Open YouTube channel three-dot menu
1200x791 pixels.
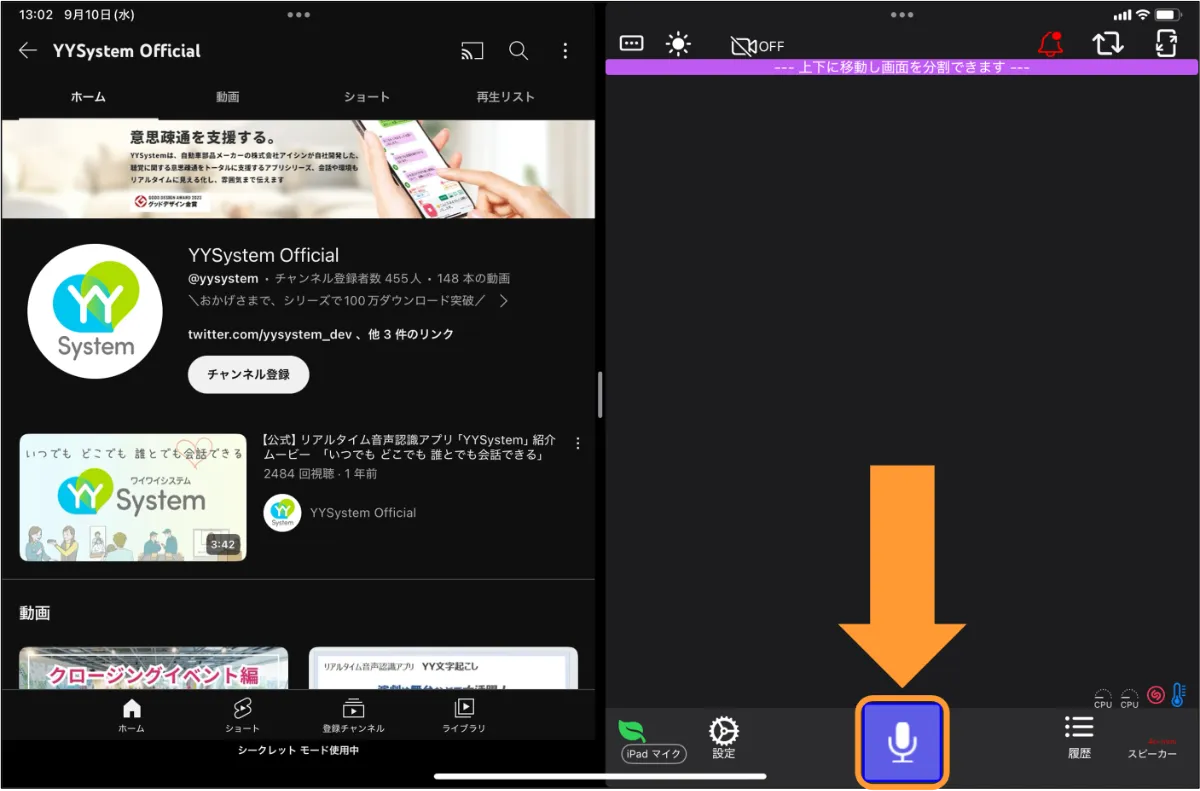tap(565, 51)
